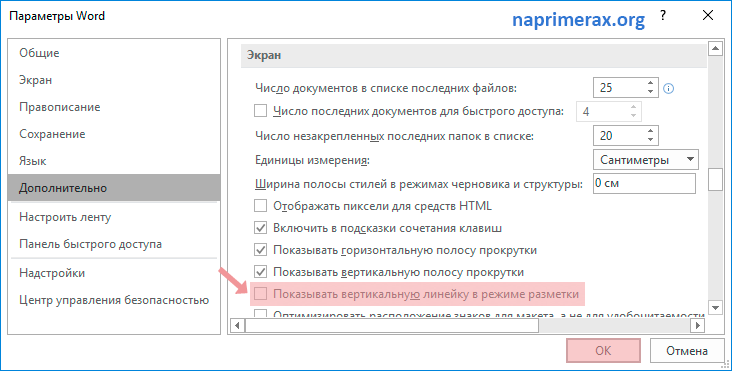The height and width of the screenshot is (371, 732).
Task: Uncheck 'Показывать горизонтальную полосу прокрутки'
Action: pyautogui.click(x=260, y=250)
